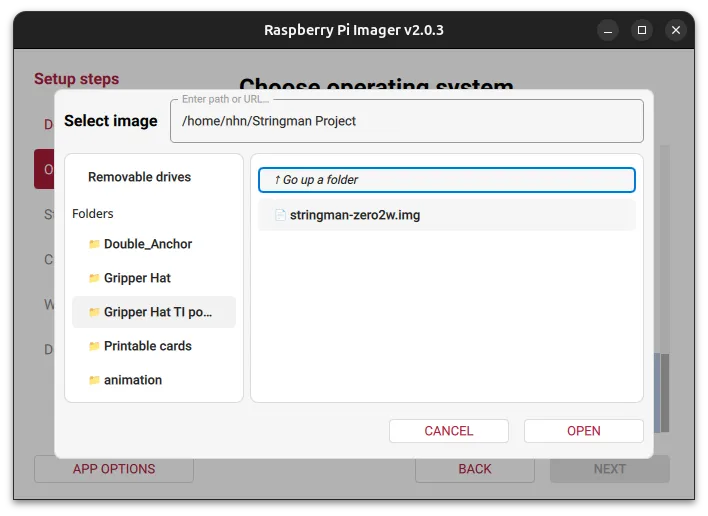Click the Gripper Hat TI po... folder icon
Screen dimensions: 708x516
coord(94,312)
